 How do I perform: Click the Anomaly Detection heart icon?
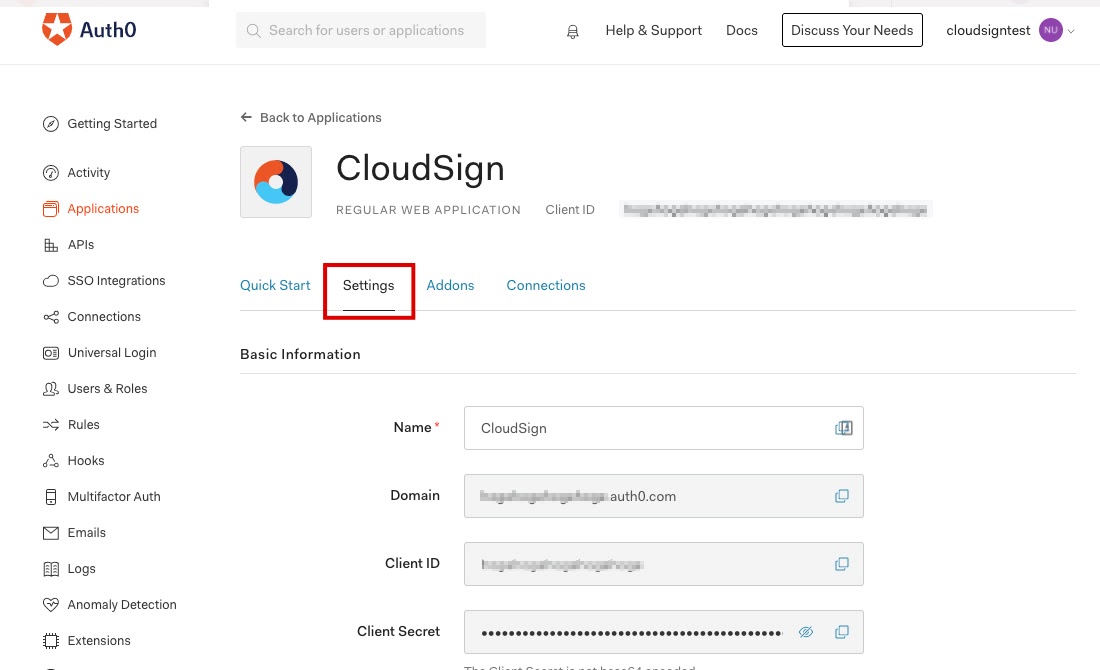(x=51, y=605)
